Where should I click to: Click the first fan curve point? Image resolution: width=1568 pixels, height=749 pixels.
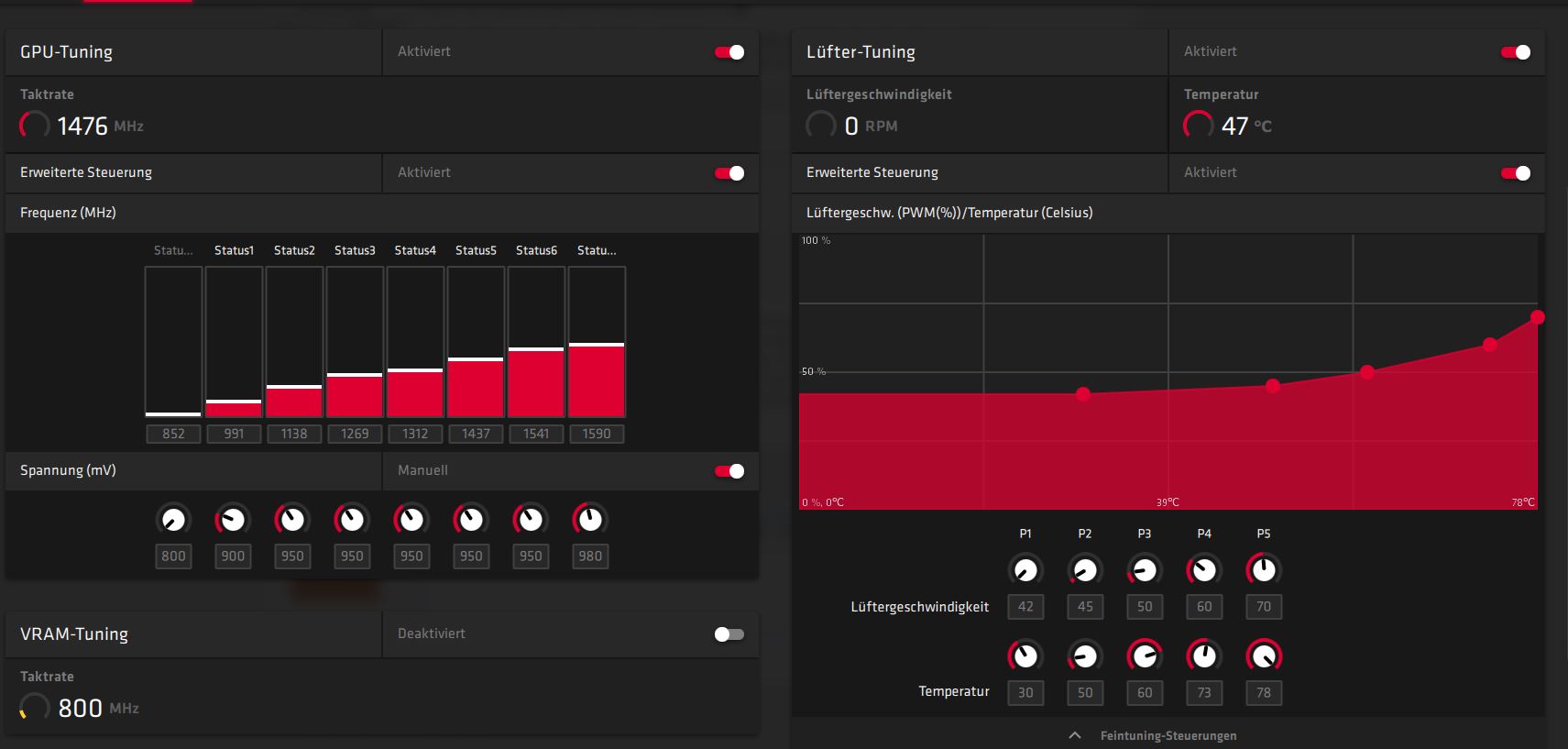coord(1083,394)
